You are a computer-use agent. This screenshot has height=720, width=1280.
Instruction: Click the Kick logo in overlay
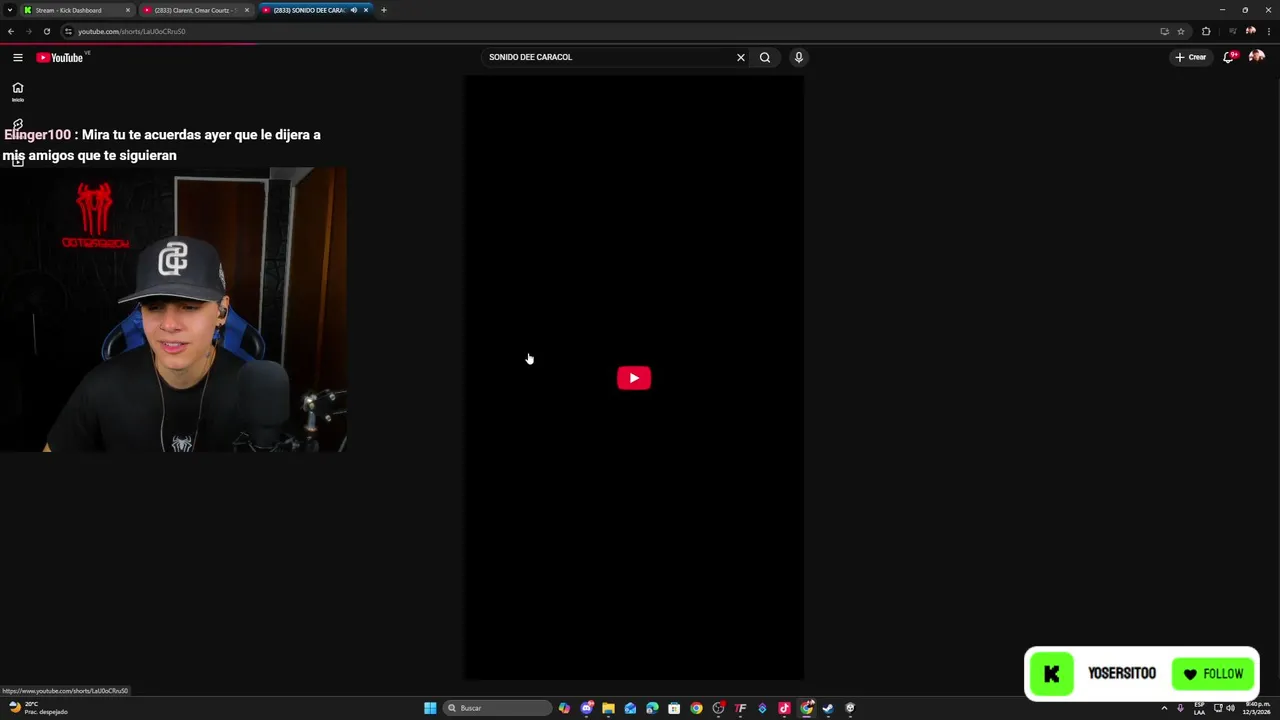1051,674
